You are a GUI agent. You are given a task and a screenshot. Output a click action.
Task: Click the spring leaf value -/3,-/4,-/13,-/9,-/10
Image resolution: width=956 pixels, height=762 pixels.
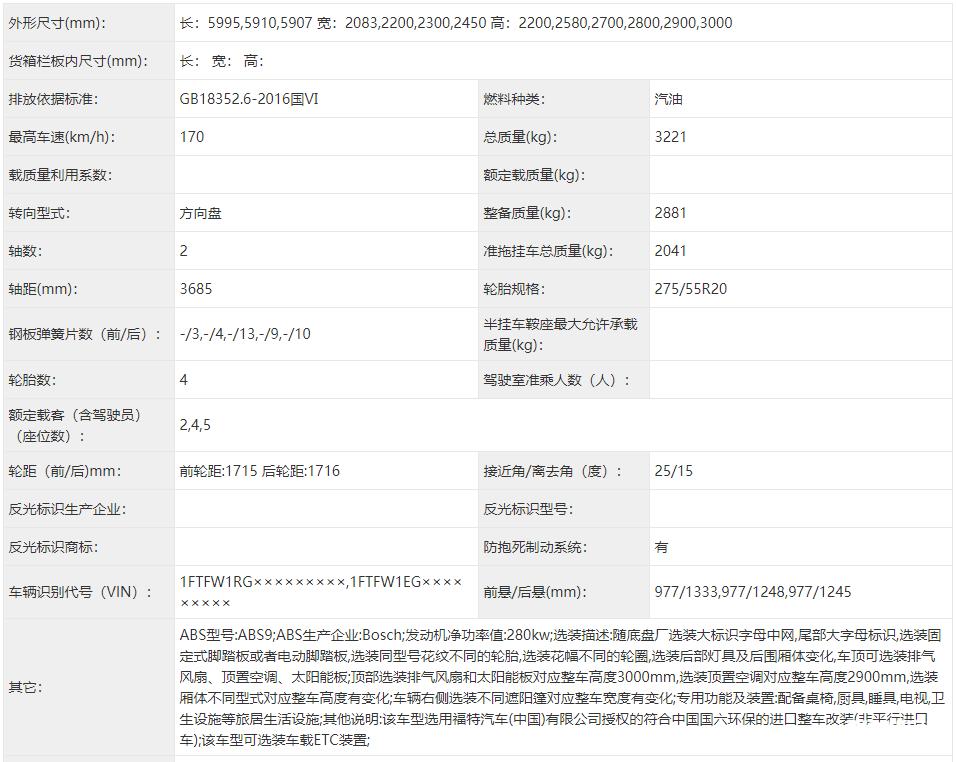[245, 333]
